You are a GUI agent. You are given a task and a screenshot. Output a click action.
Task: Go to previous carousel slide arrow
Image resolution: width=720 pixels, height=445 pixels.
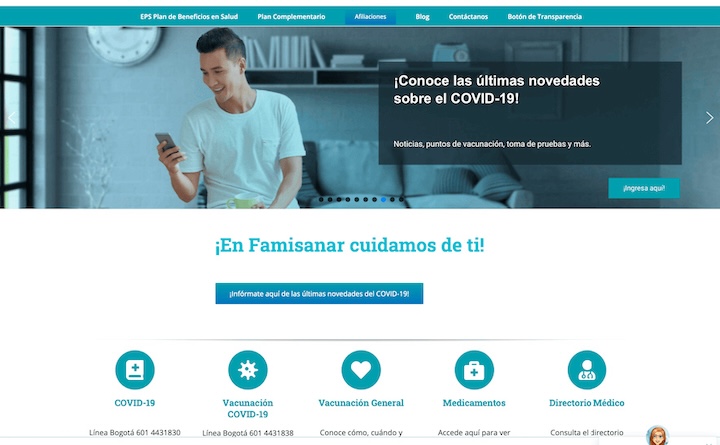pyautogui.click(x=11, y=118)
